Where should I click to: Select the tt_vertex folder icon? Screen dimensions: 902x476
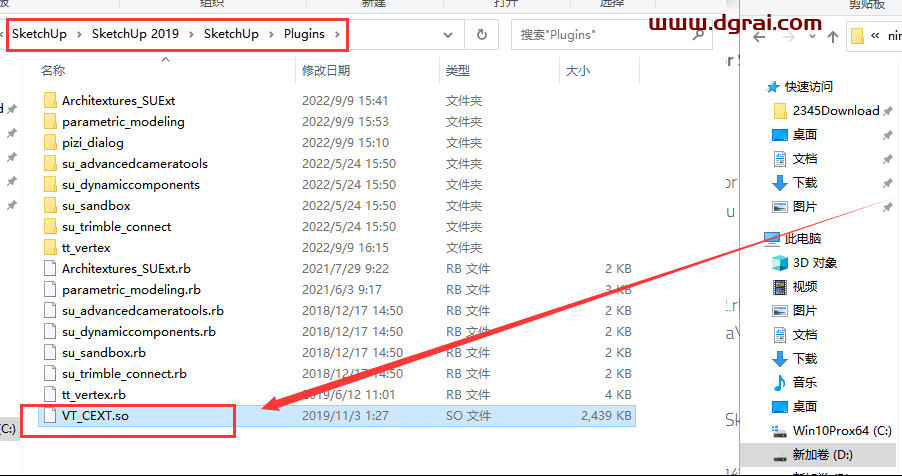click(51, 247)
